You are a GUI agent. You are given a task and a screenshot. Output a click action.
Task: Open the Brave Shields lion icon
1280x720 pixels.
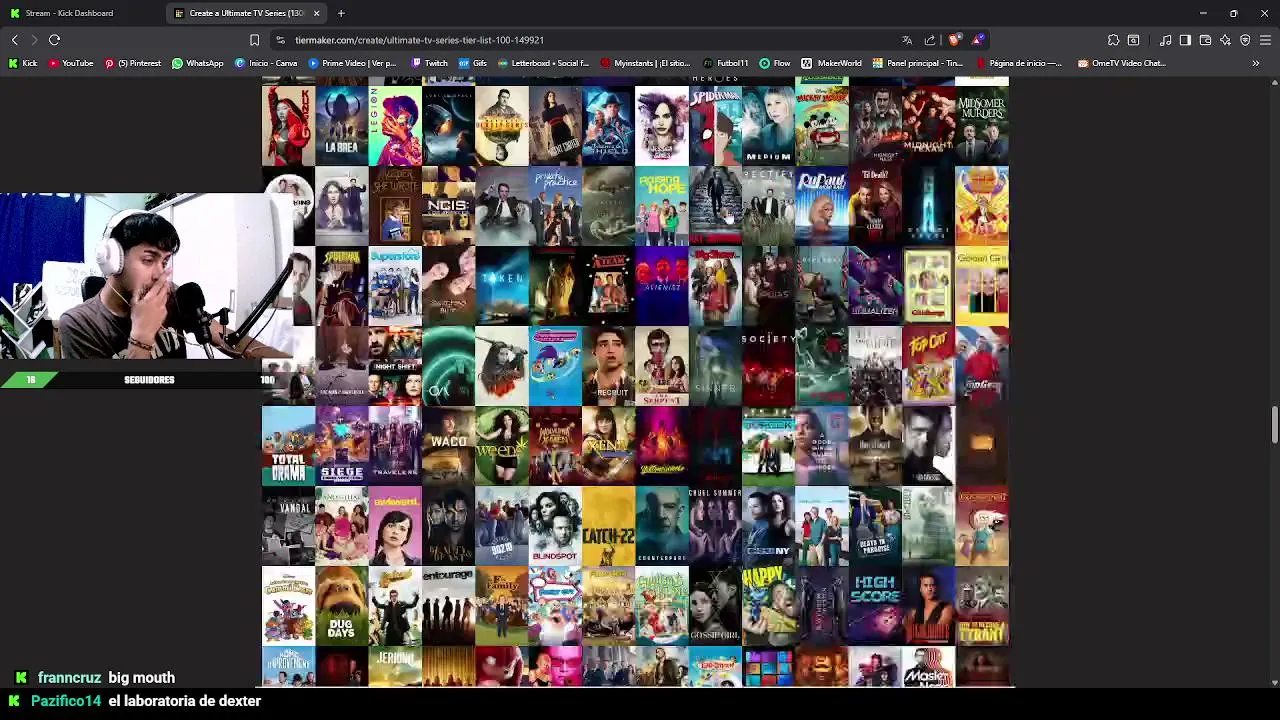955,40
